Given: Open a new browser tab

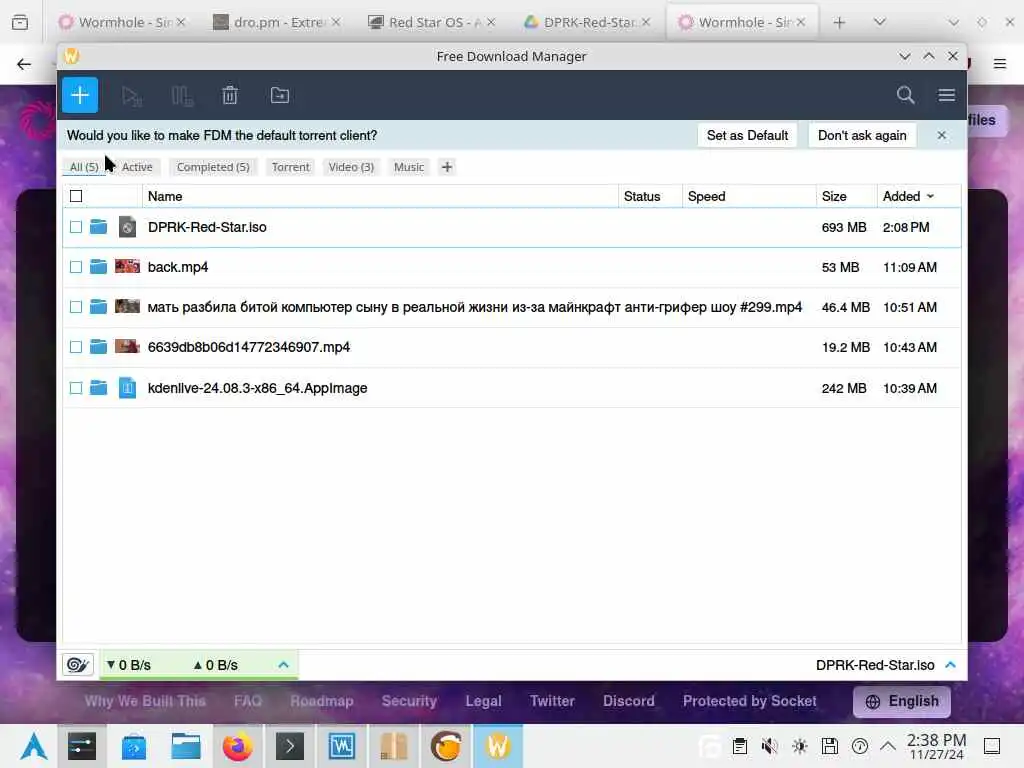Looking at the screenshot, I should pos(839,22).
